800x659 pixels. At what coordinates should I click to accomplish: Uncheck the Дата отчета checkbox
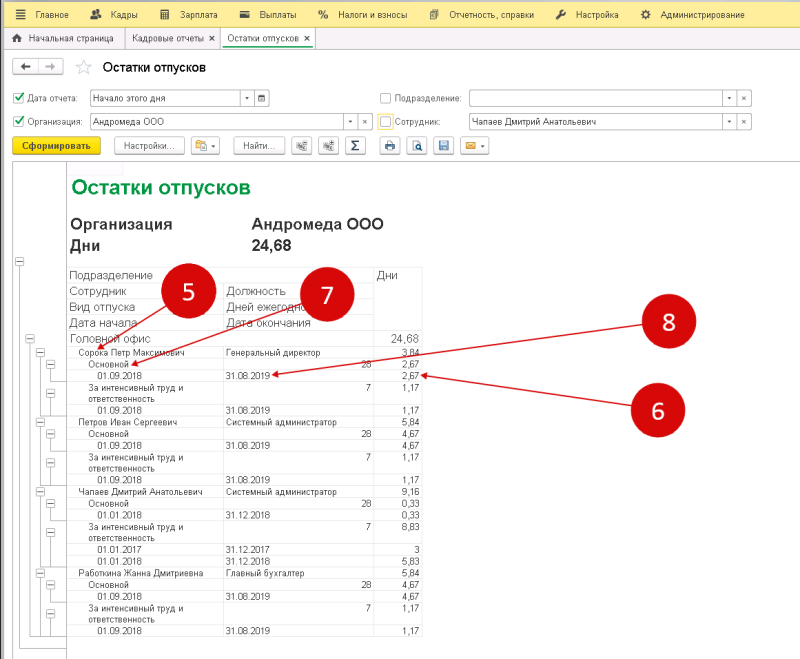[19, 97]
